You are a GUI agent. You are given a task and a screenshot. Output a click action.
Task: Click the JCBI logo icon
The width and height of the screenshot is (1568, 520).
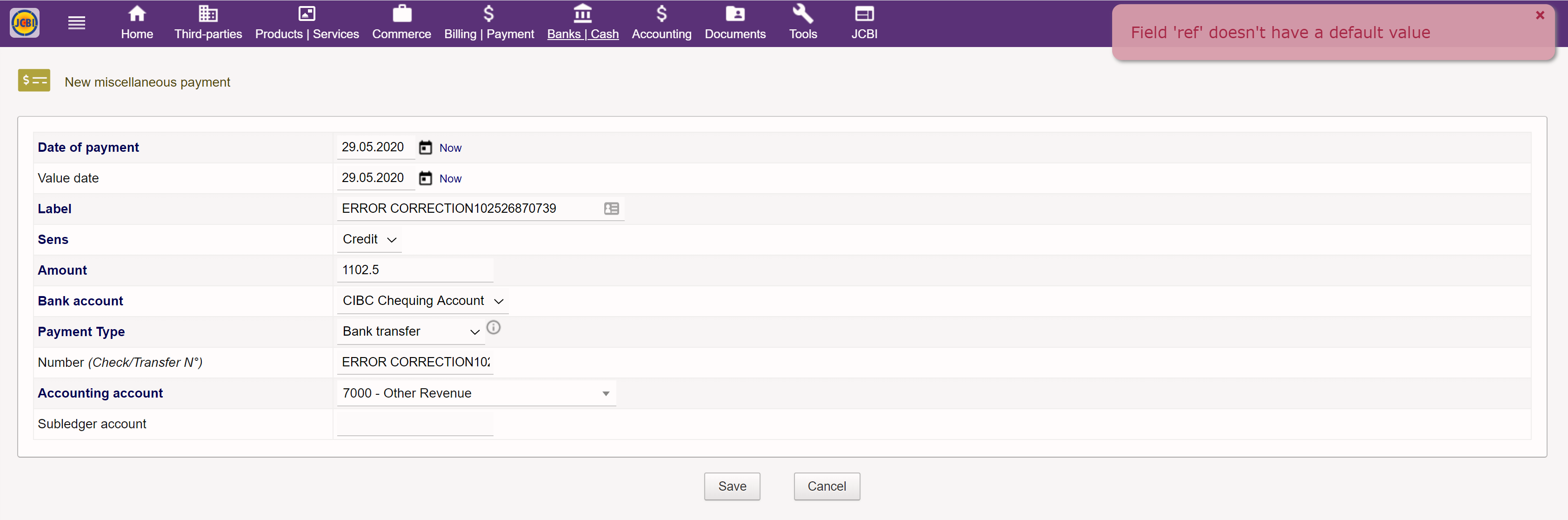[25, 23]
